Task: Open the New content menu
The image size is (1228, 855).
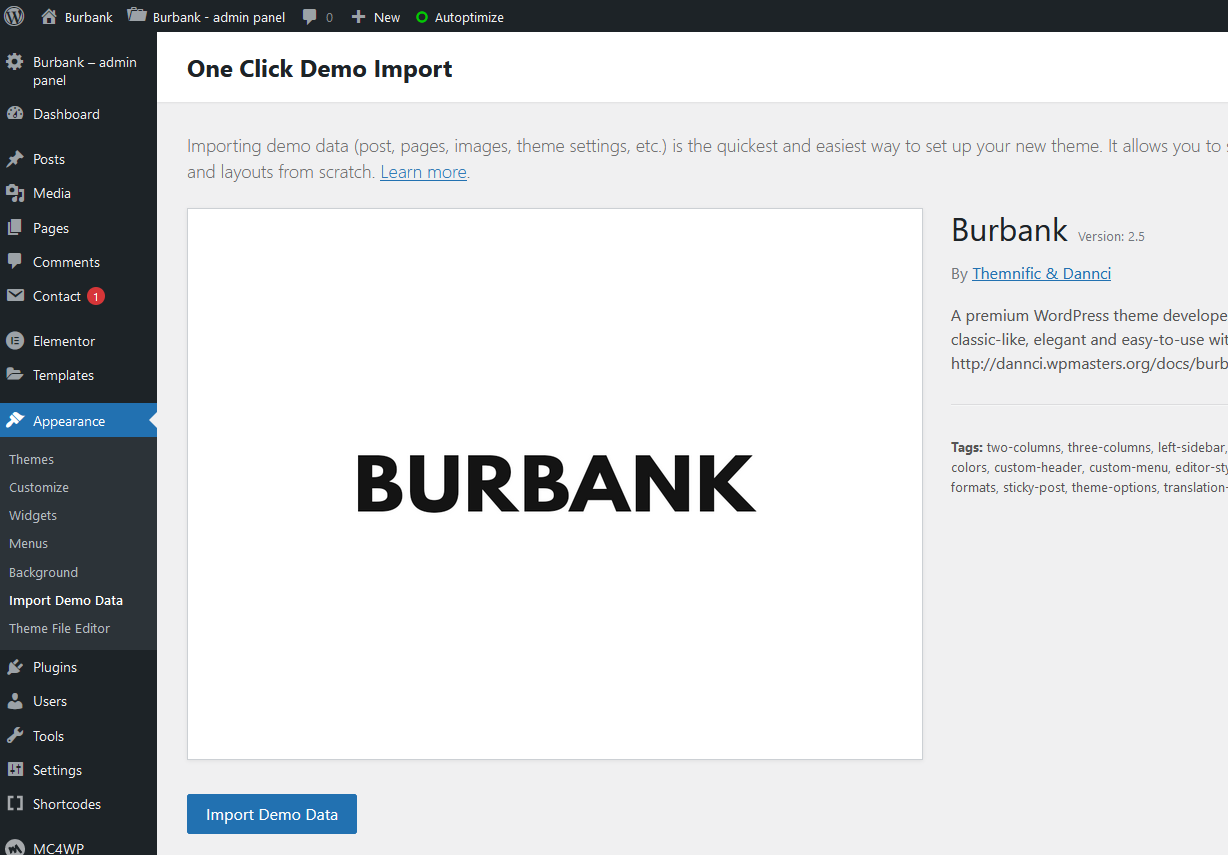Action: click(x=376, y=17)
